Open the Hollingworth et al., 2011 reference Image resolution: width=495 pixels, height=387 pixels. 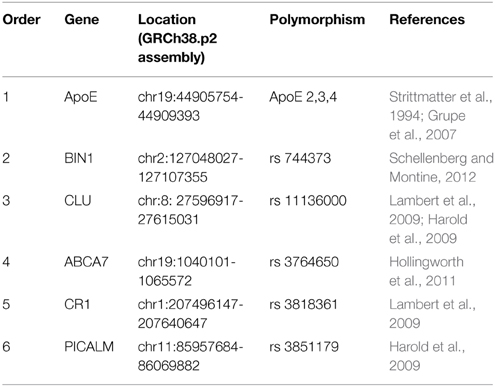[x=426, y=271]
